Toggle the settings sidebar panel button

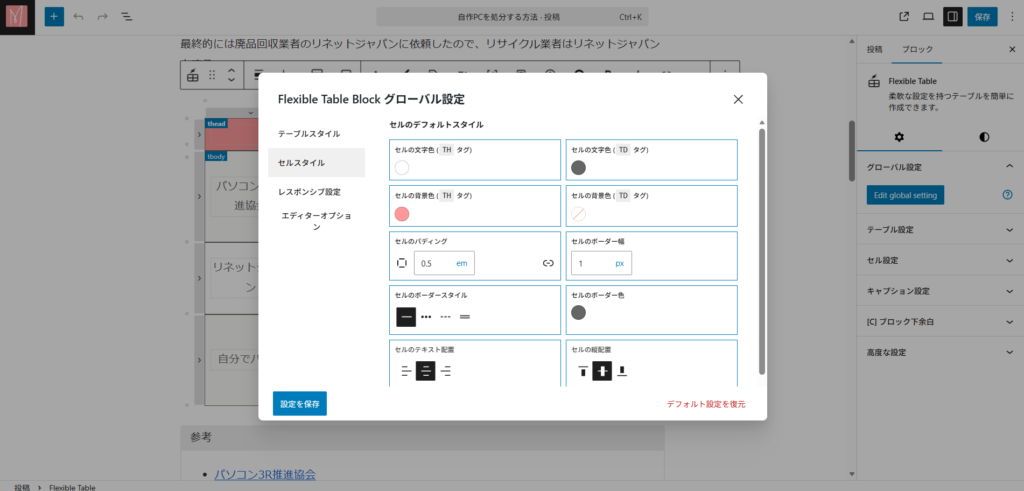952,16
